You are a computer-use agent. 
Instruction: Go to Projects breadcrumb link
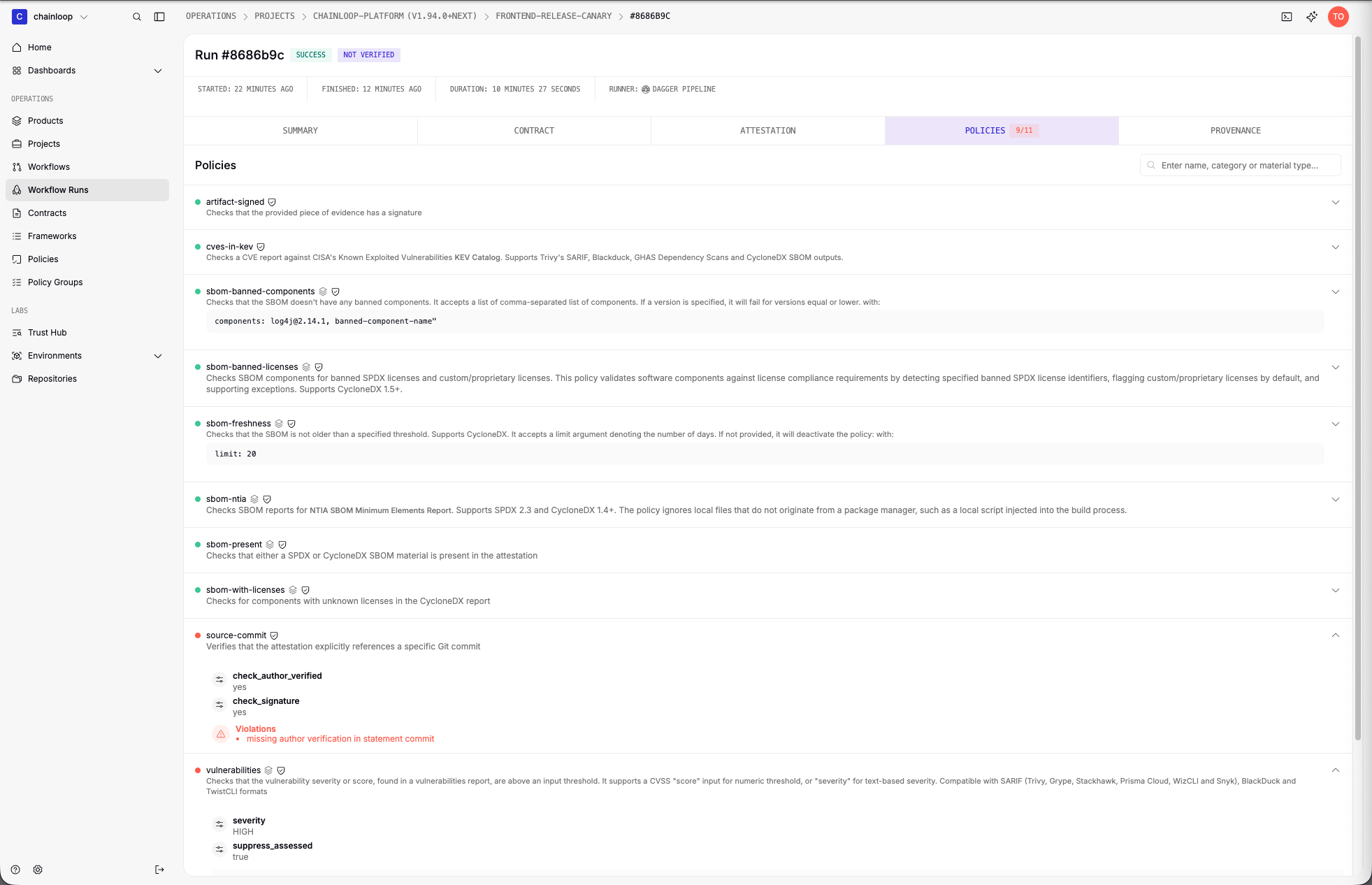[275, 16]
